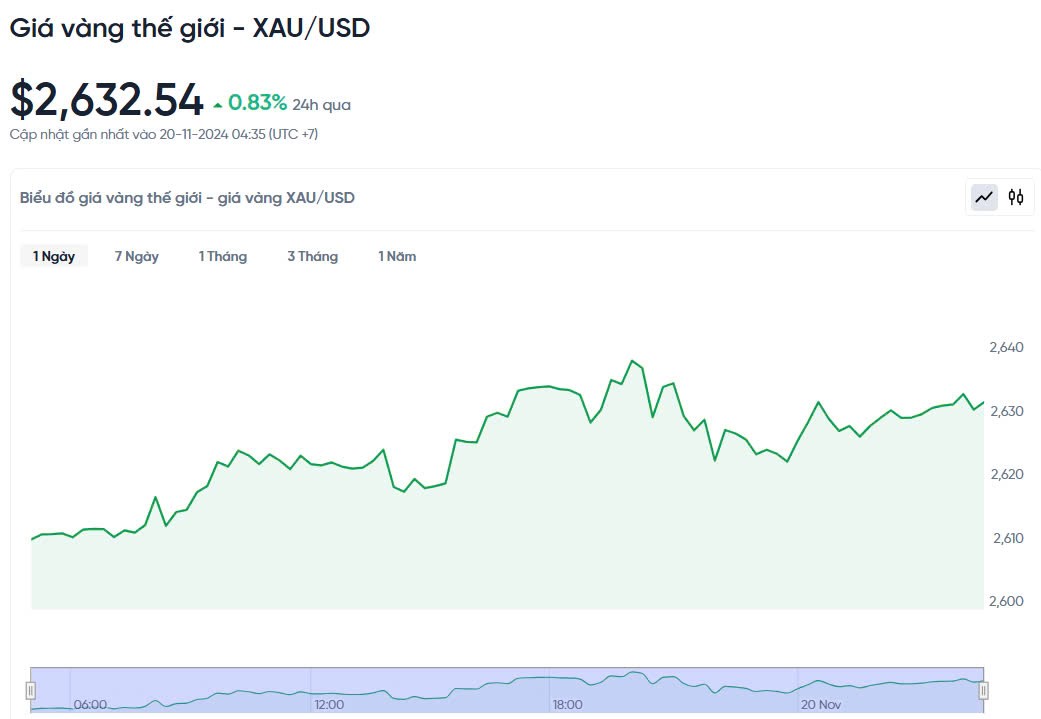
Task: Click the 20 Nov mark in navigator
Action: point(820,704)
